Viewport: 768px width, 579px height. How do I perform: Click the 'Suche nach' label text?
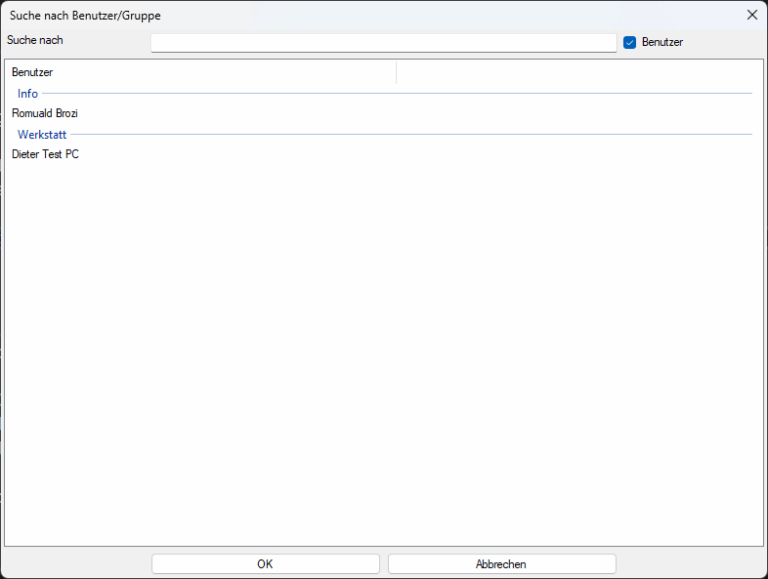[x=35, y=40]
